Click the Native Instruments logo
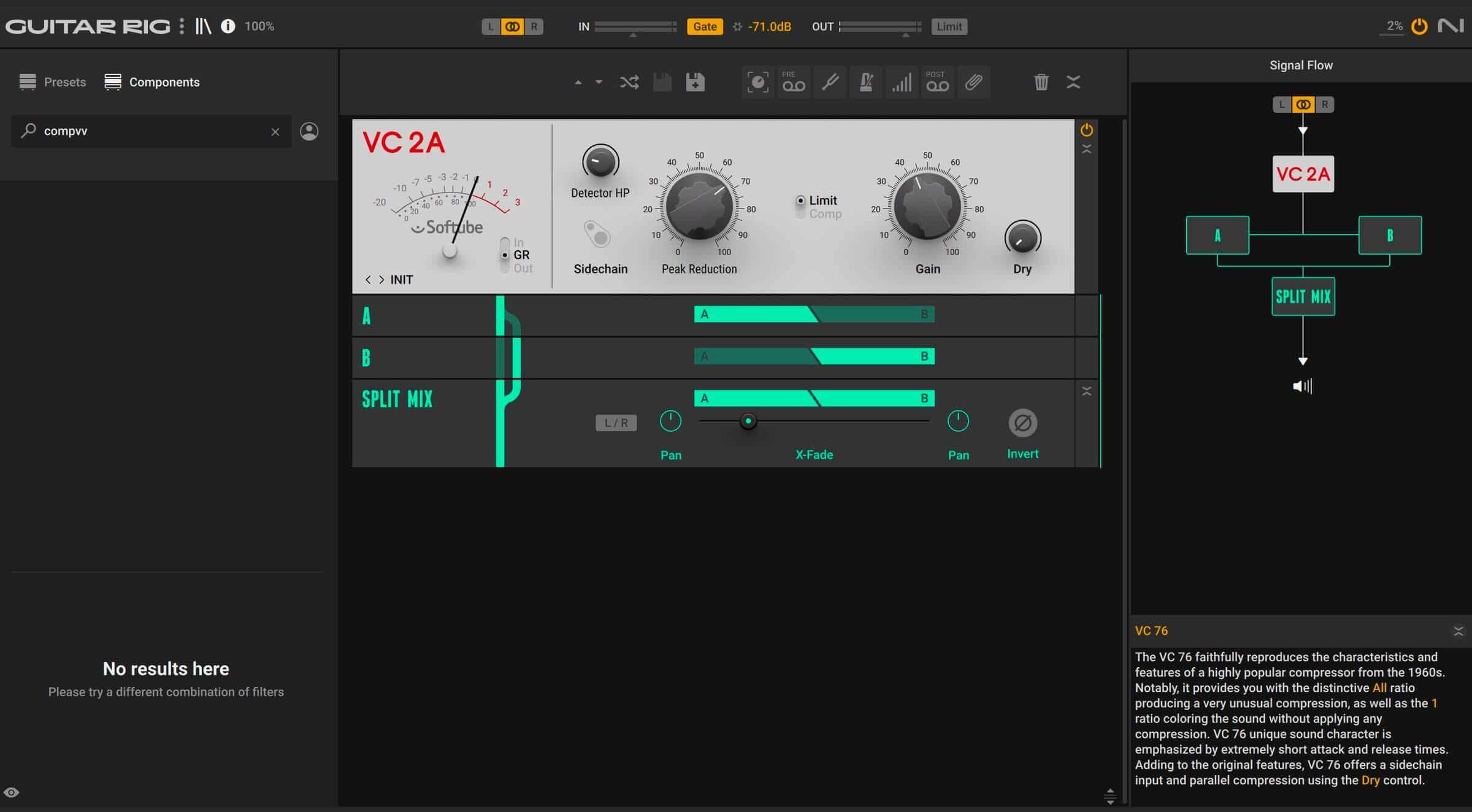The height and width of the screenshot is (812, 1472). 1451,26
